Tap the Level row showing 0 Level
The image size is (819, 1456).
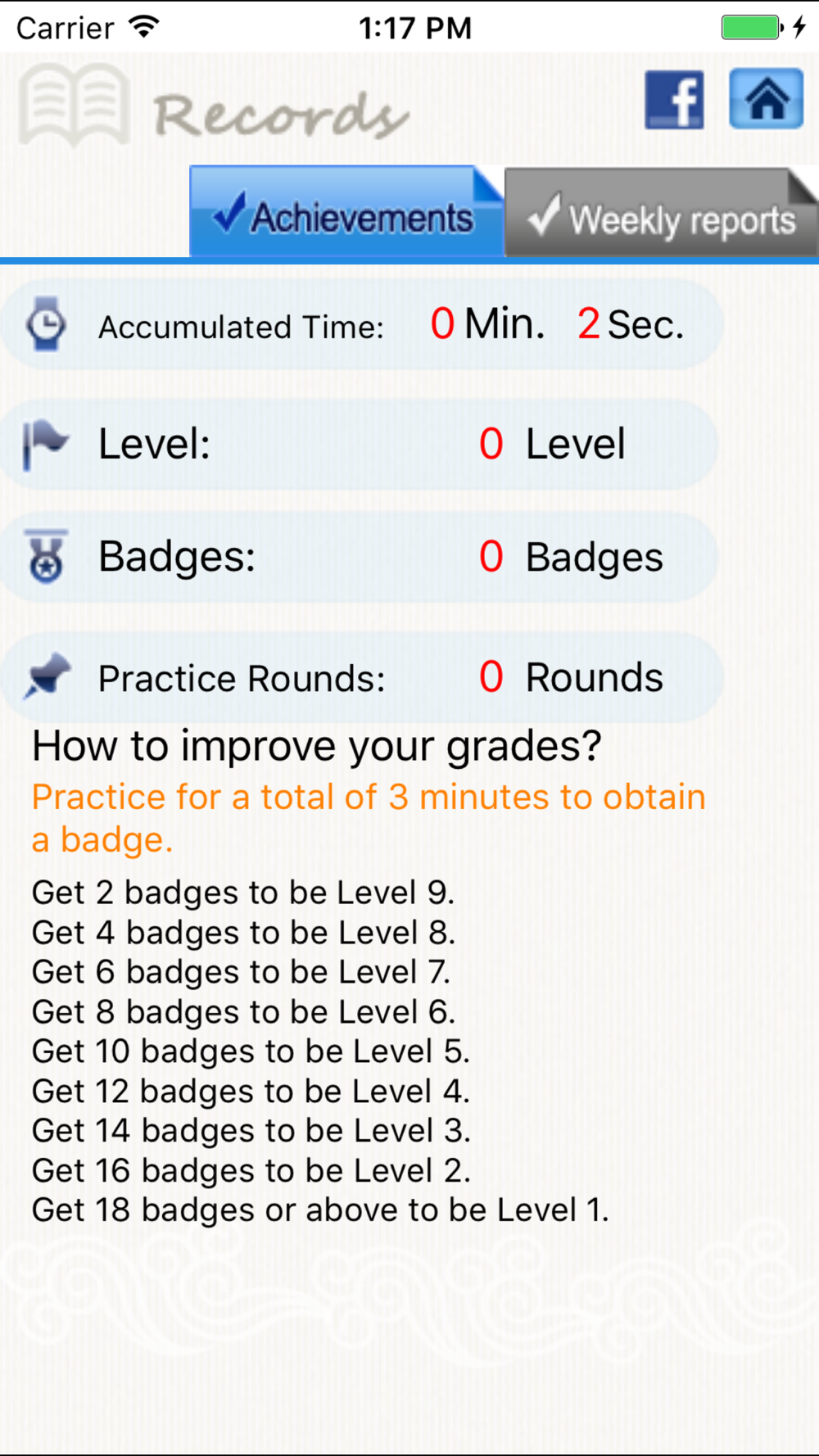tap(359, 445)
